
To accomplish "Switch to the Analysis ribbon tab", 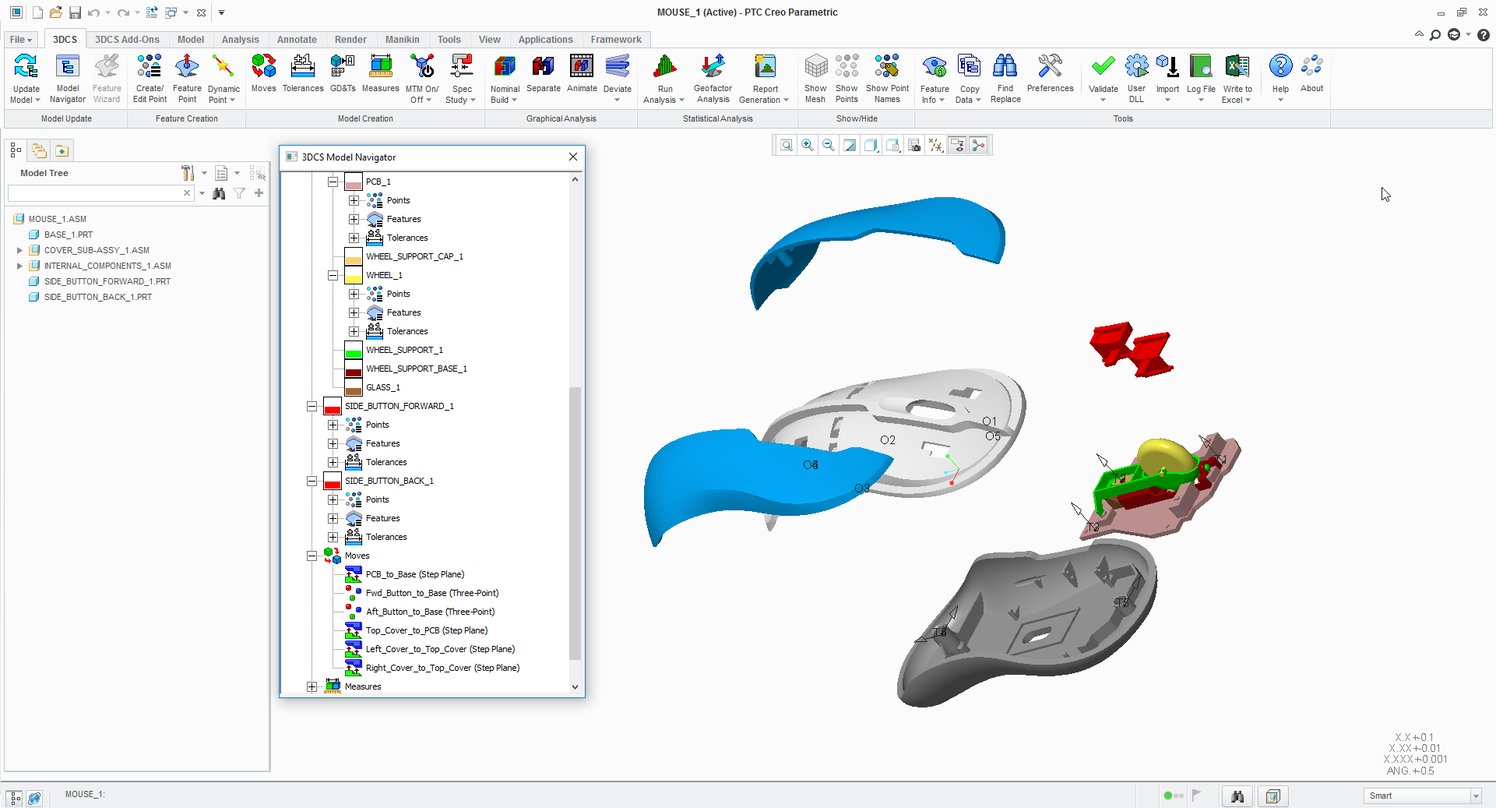I will [240, 39].
